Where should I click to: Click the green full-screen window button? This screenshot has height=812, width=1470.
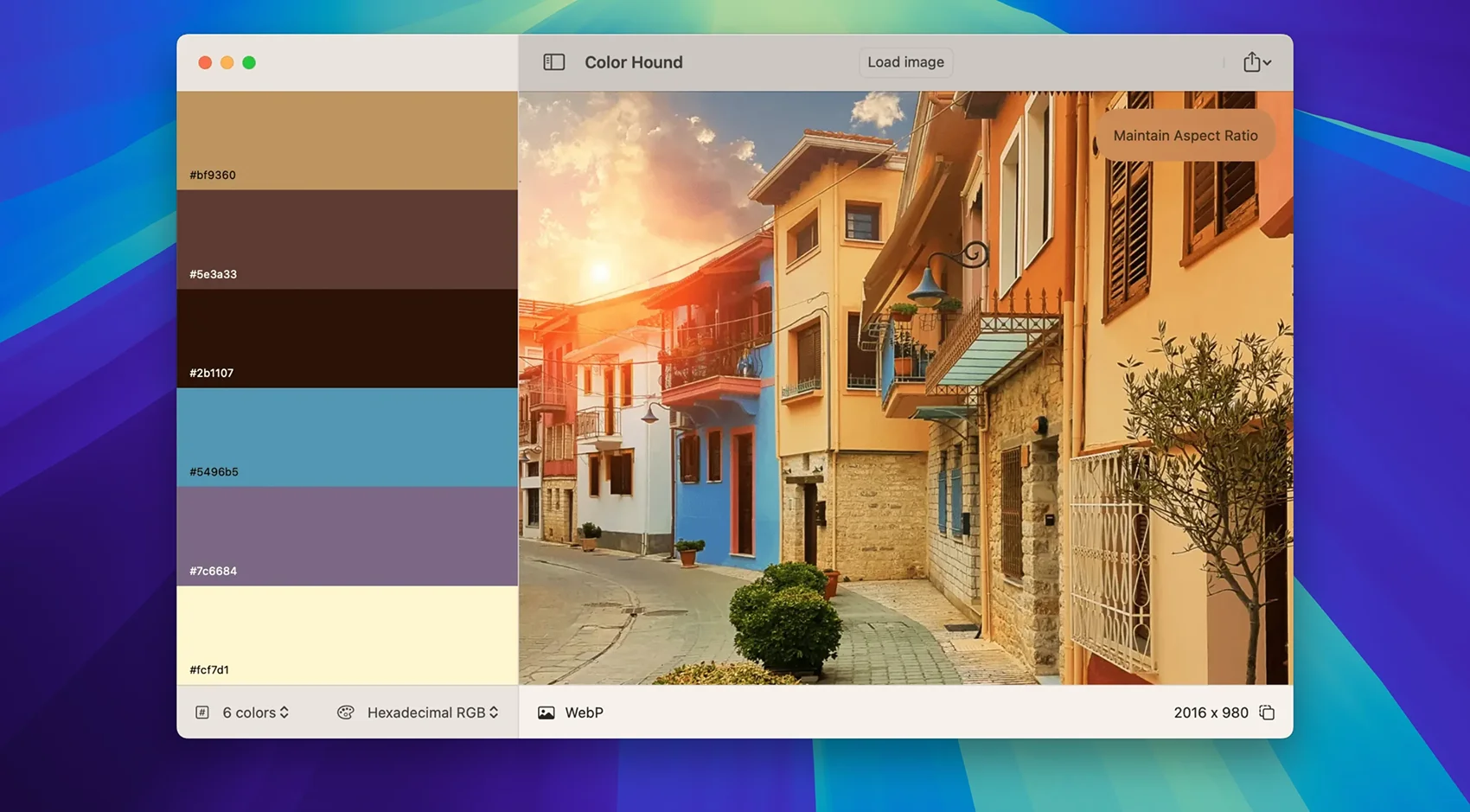pyautogui.click(x=249, y=62)
